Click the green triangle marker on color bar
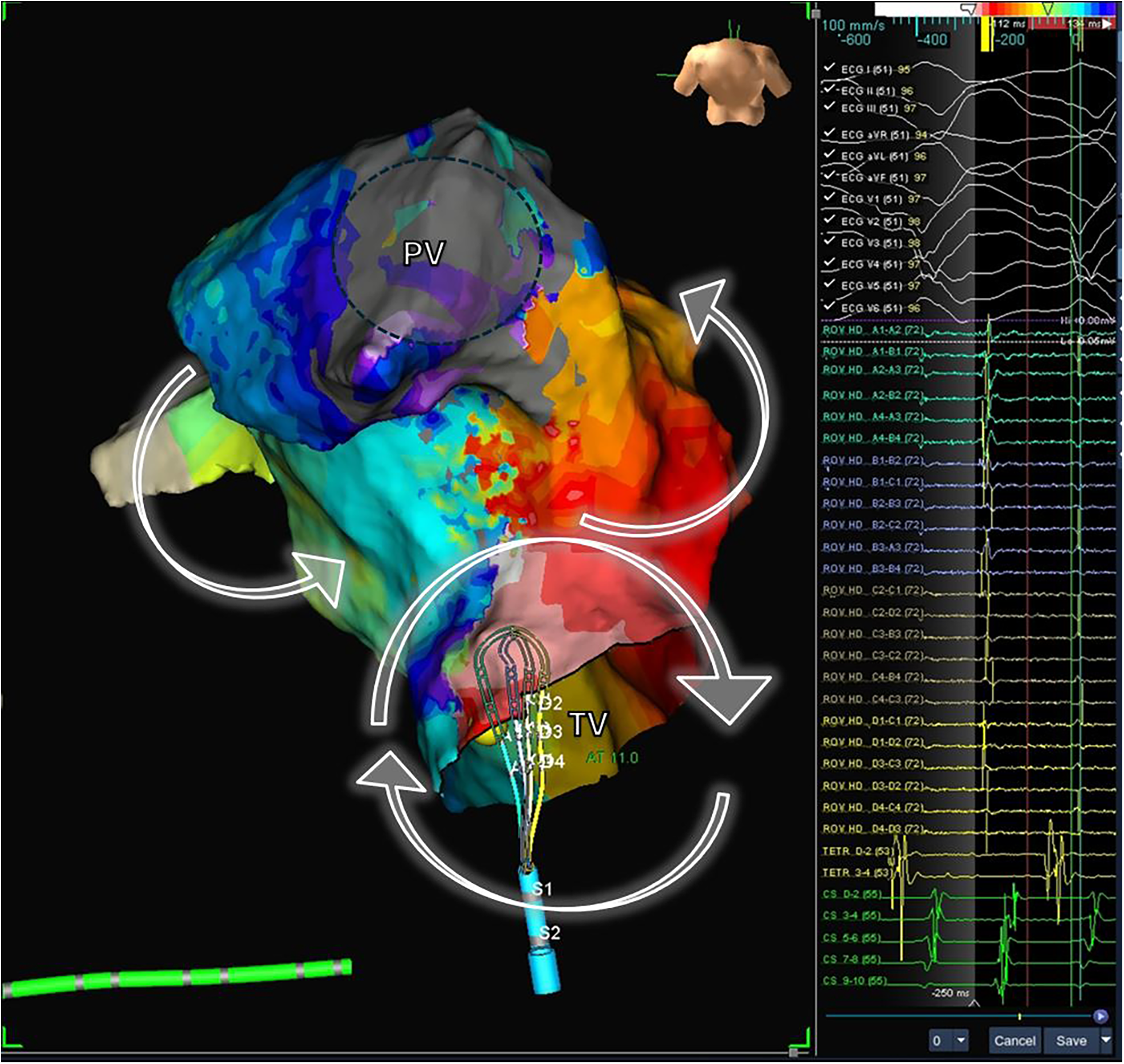This screenshot has width=1124, height=1064. tap(1047, 8)
